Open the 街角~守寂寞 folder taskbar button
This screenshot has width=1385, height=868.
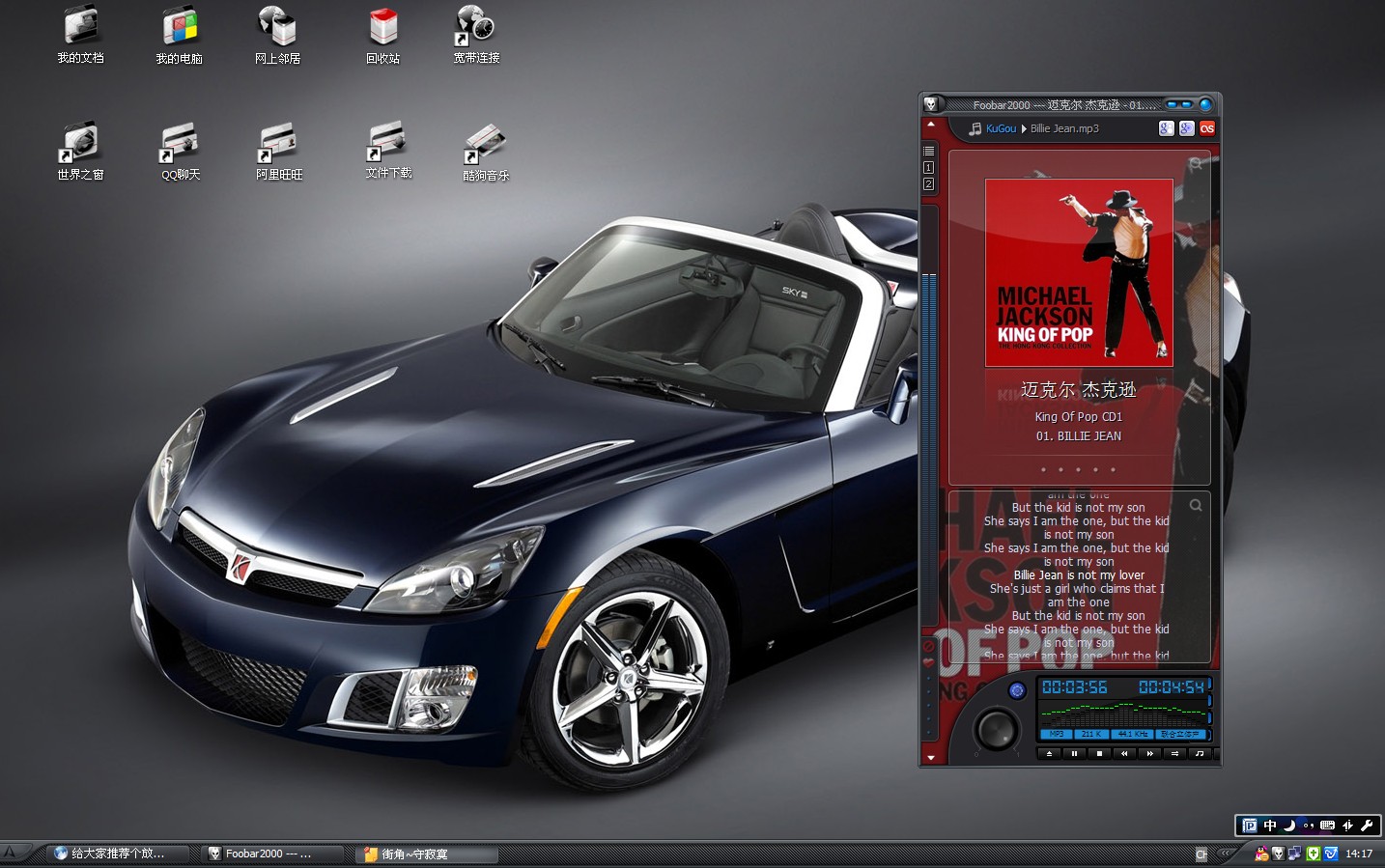pyautogui.click(x=426, y=854)
